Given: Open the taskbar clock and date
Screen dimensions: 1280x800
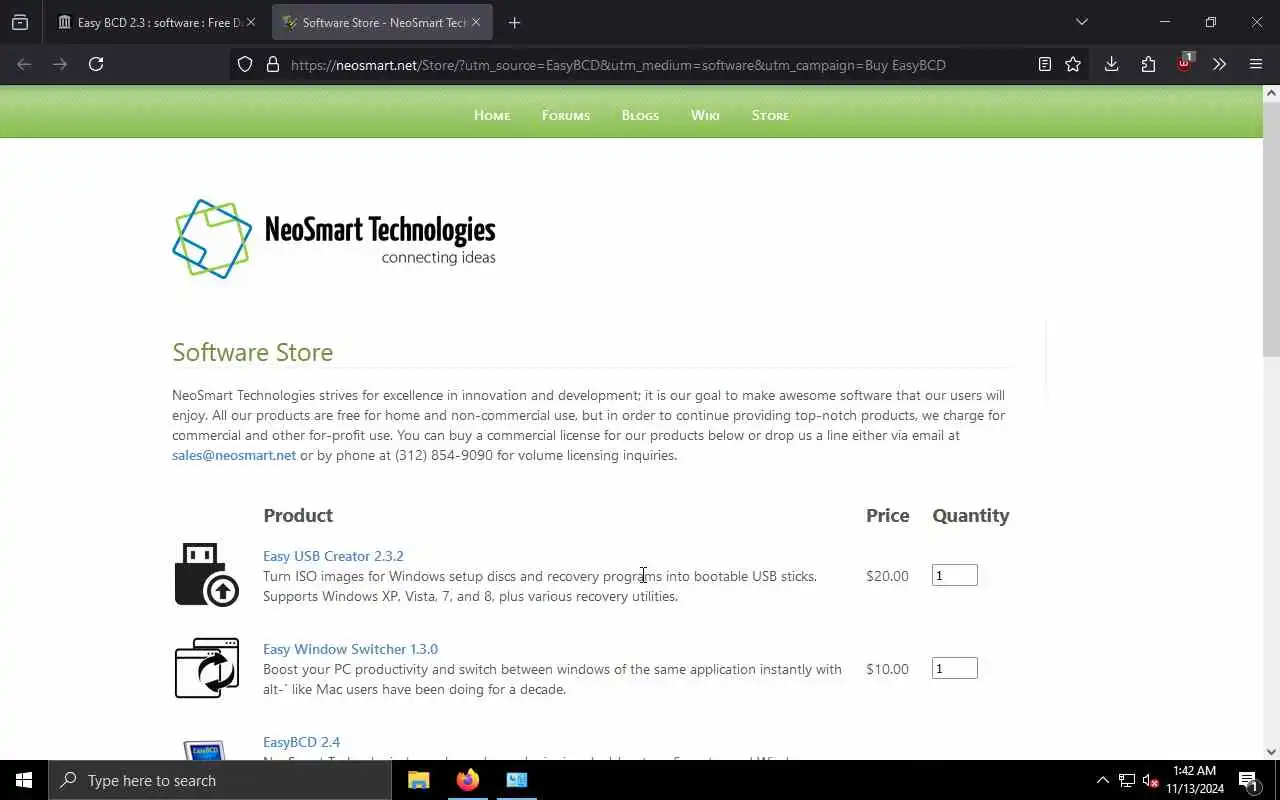Looking at the screenshot, I should pos(1195,780).
